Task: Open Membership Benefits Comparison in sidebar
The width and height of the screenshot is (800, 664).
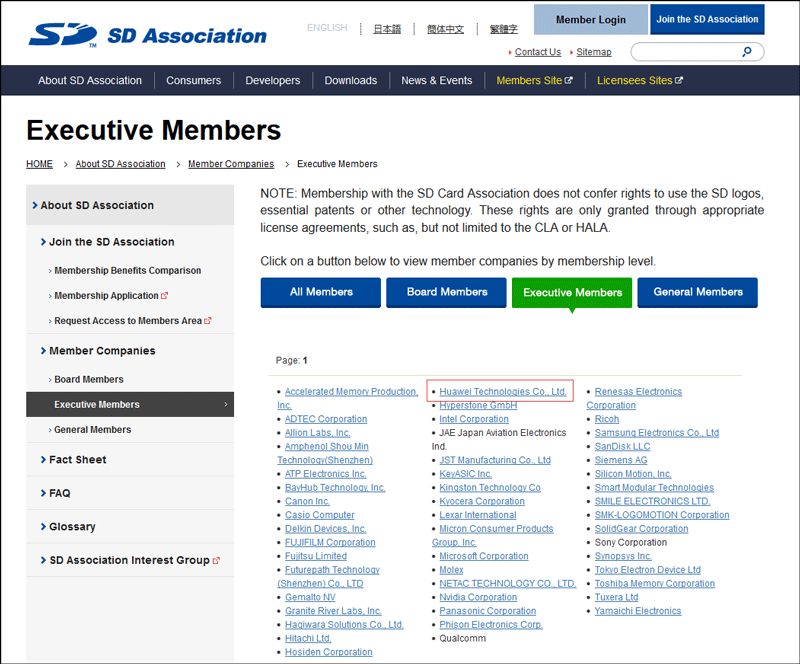Action: pos(127,271)
